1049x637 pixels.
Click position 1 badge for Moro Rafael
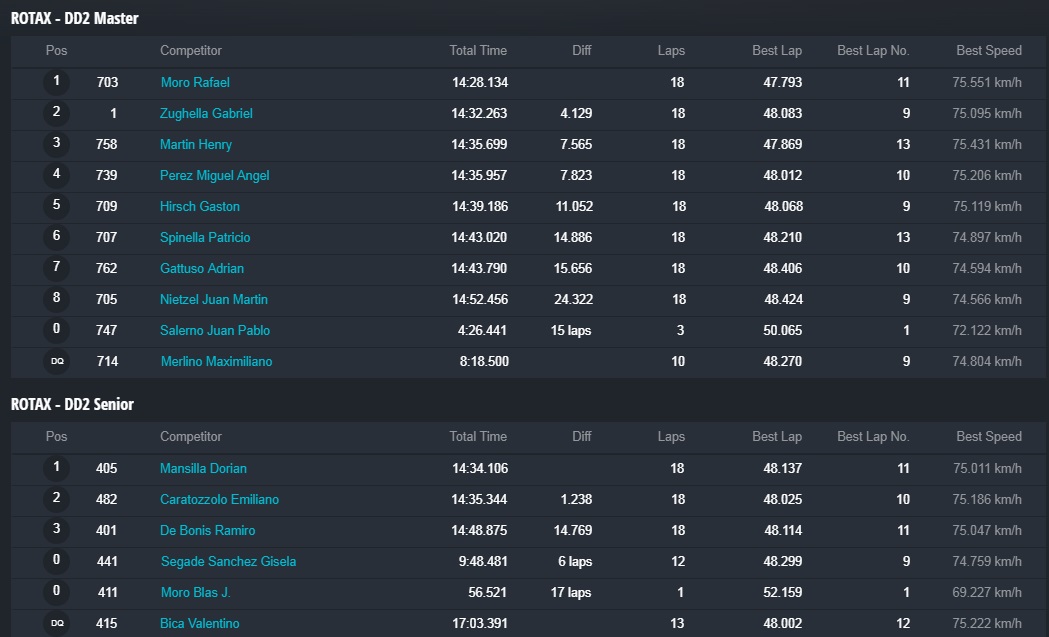pos(57,82)
